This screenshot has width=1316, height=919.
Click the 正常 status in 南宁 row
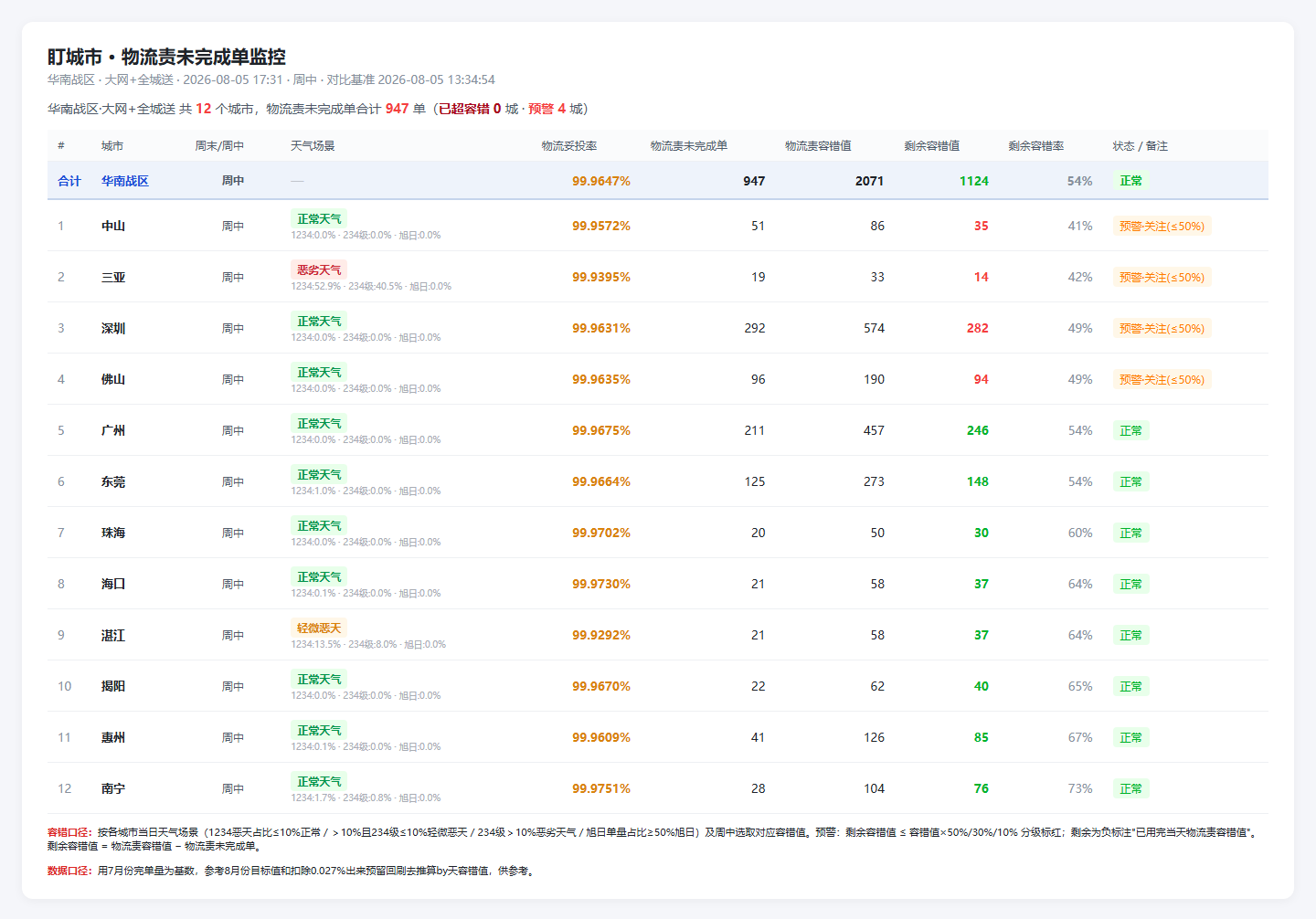1130,788
